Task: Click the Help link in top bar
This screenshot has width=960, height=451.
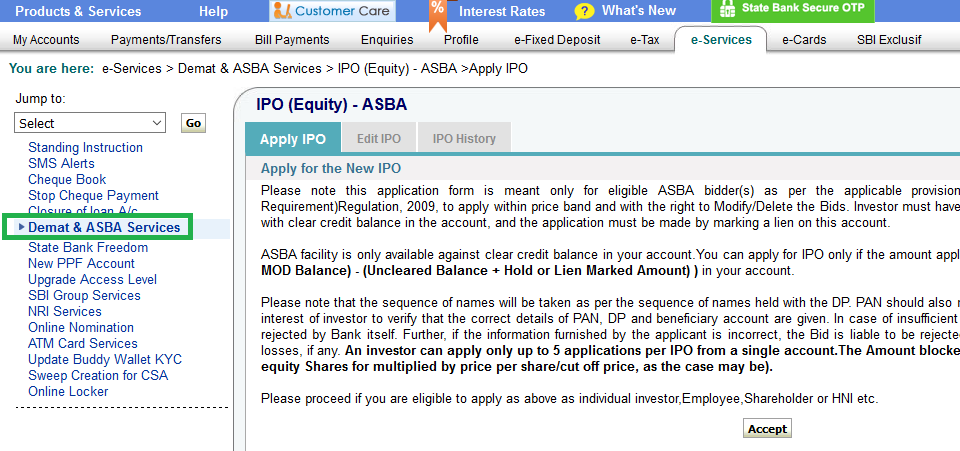Action: point(213,11)
